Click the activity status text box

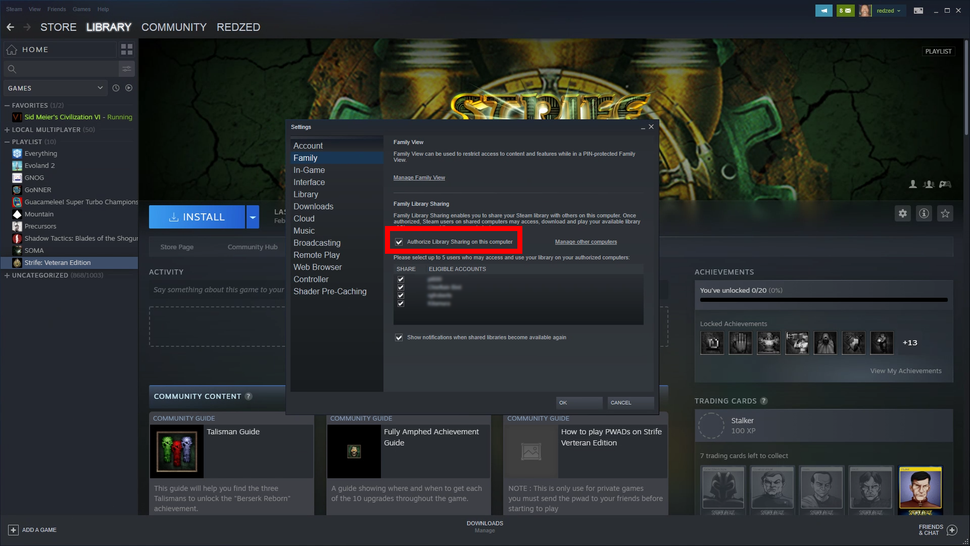217,289
